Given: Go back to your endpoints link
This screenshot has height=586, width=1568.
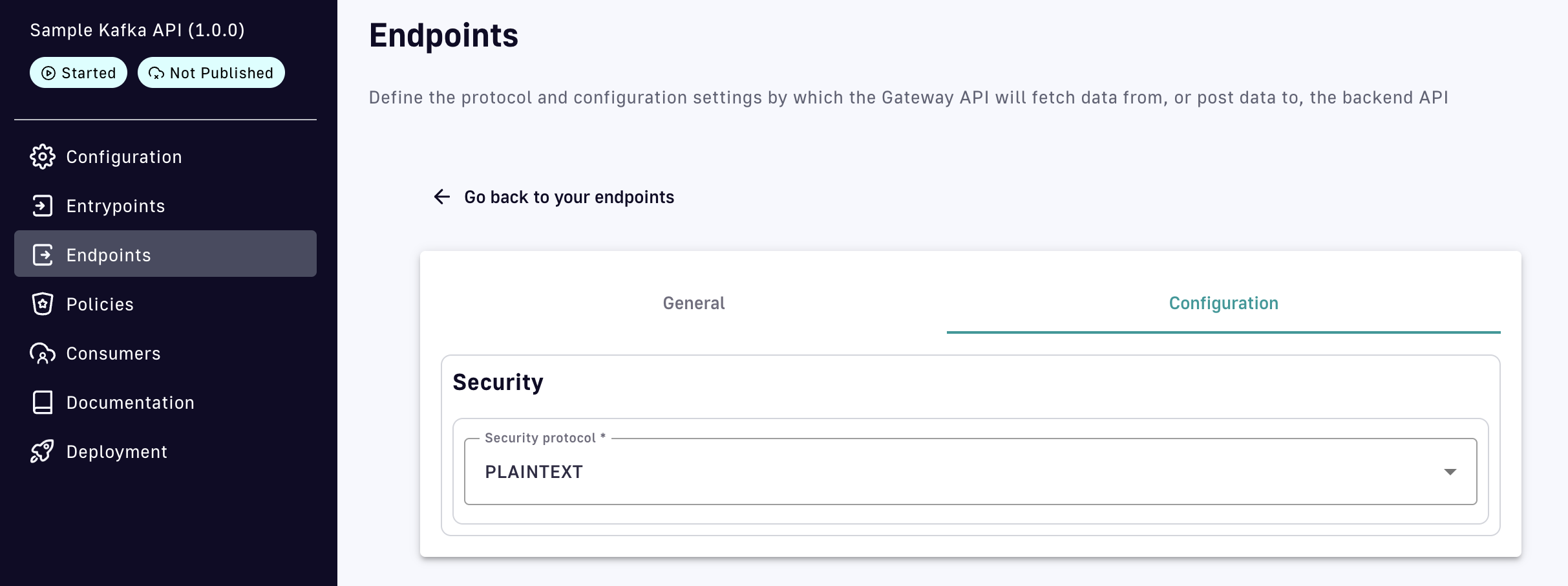Looking at the screenshot, I should 569,197.
